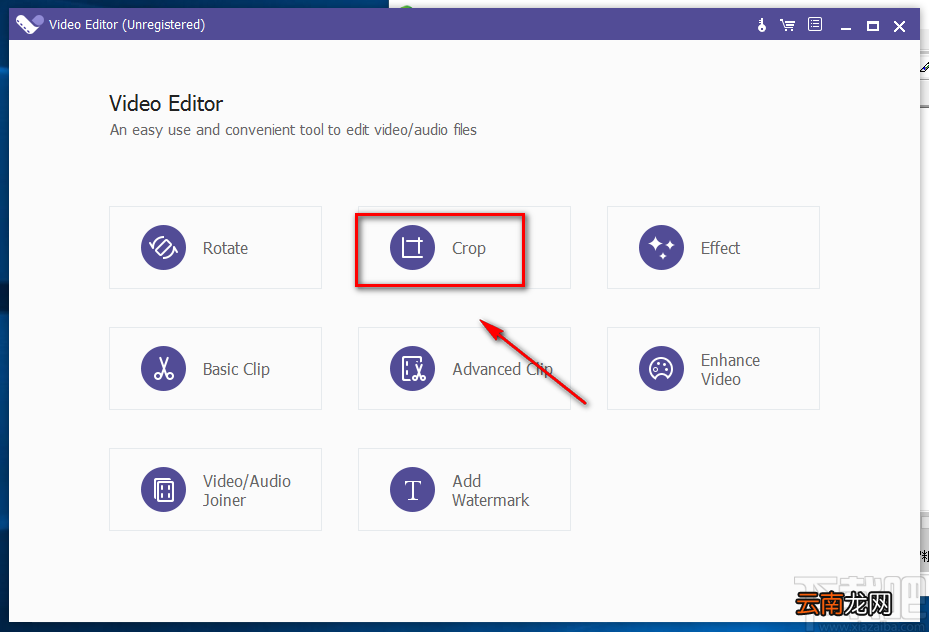Open the menu list icon in title bar

[815, 24]
